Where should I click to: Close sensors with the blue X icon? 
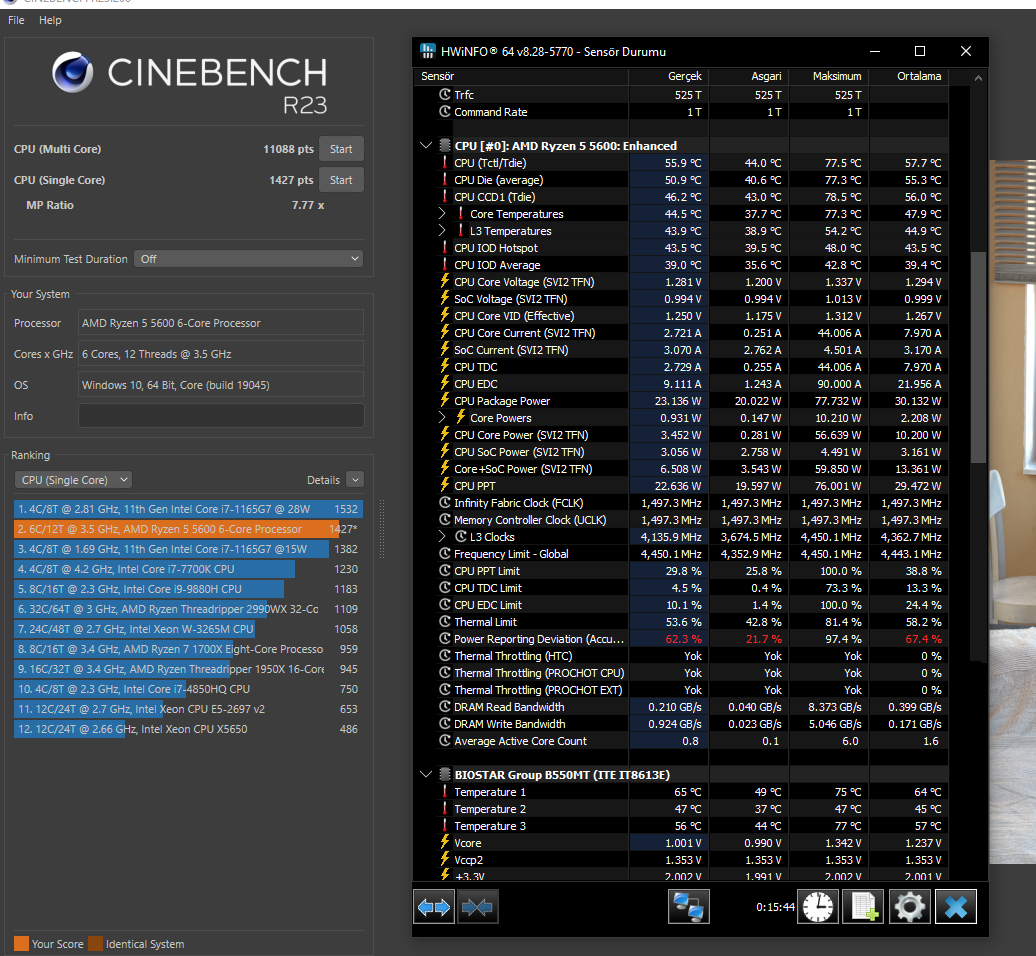pyautogui.click(x=955, y=906)
